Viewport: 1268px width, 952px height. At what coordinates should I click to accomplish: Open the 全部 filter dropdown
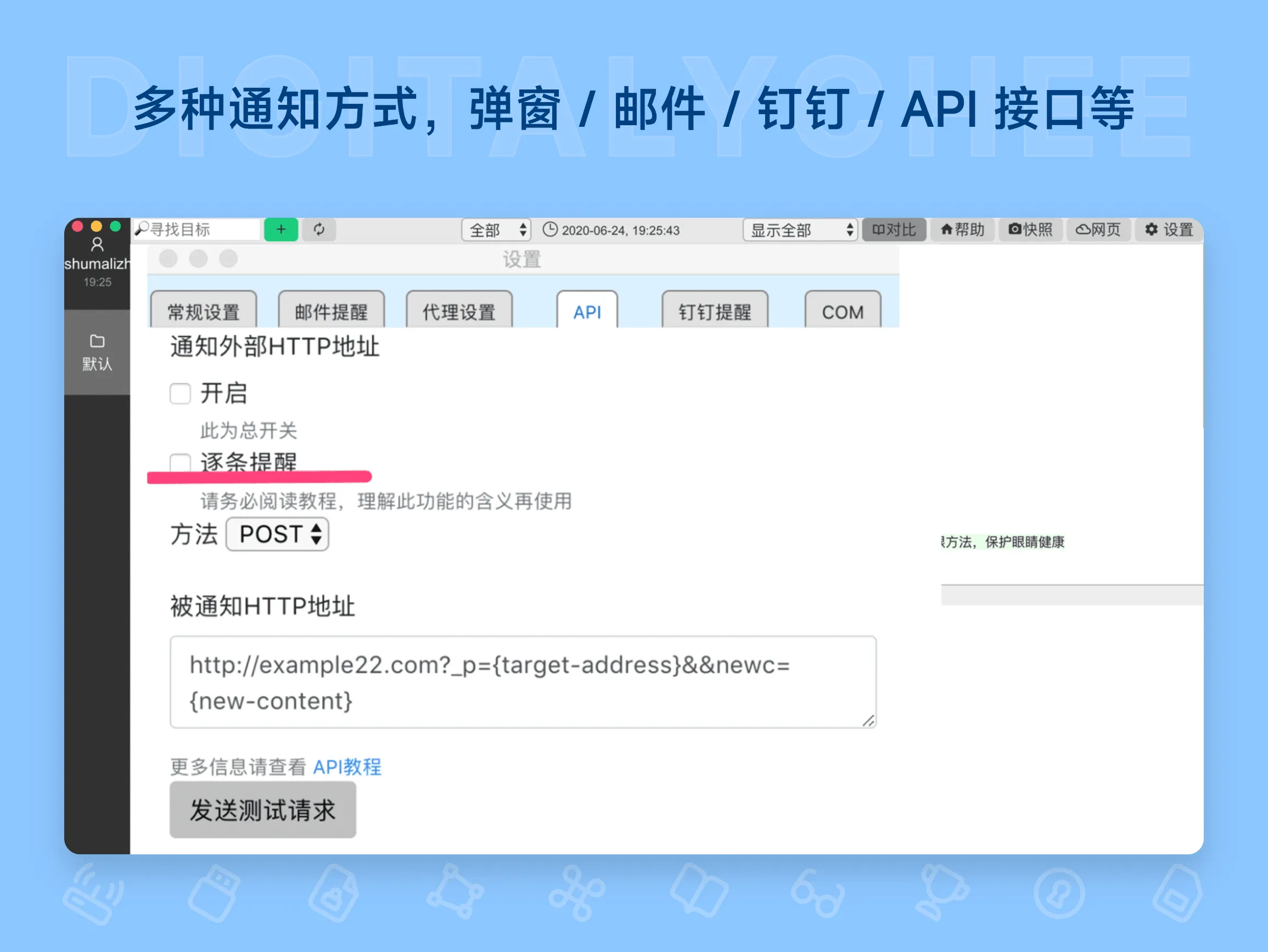496,229
